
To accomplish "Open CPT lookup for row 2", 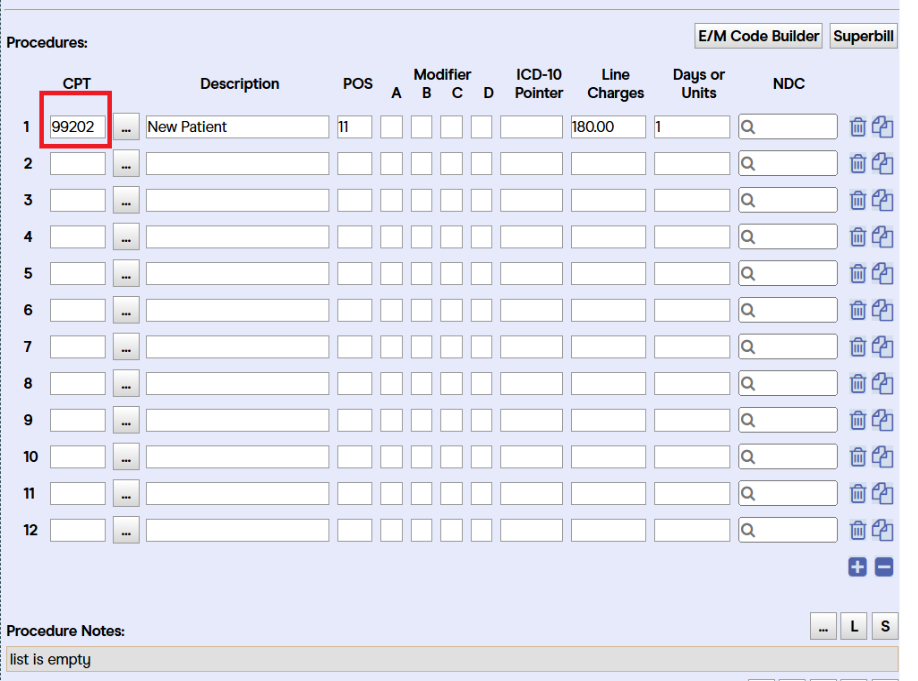I will (126, 164).
